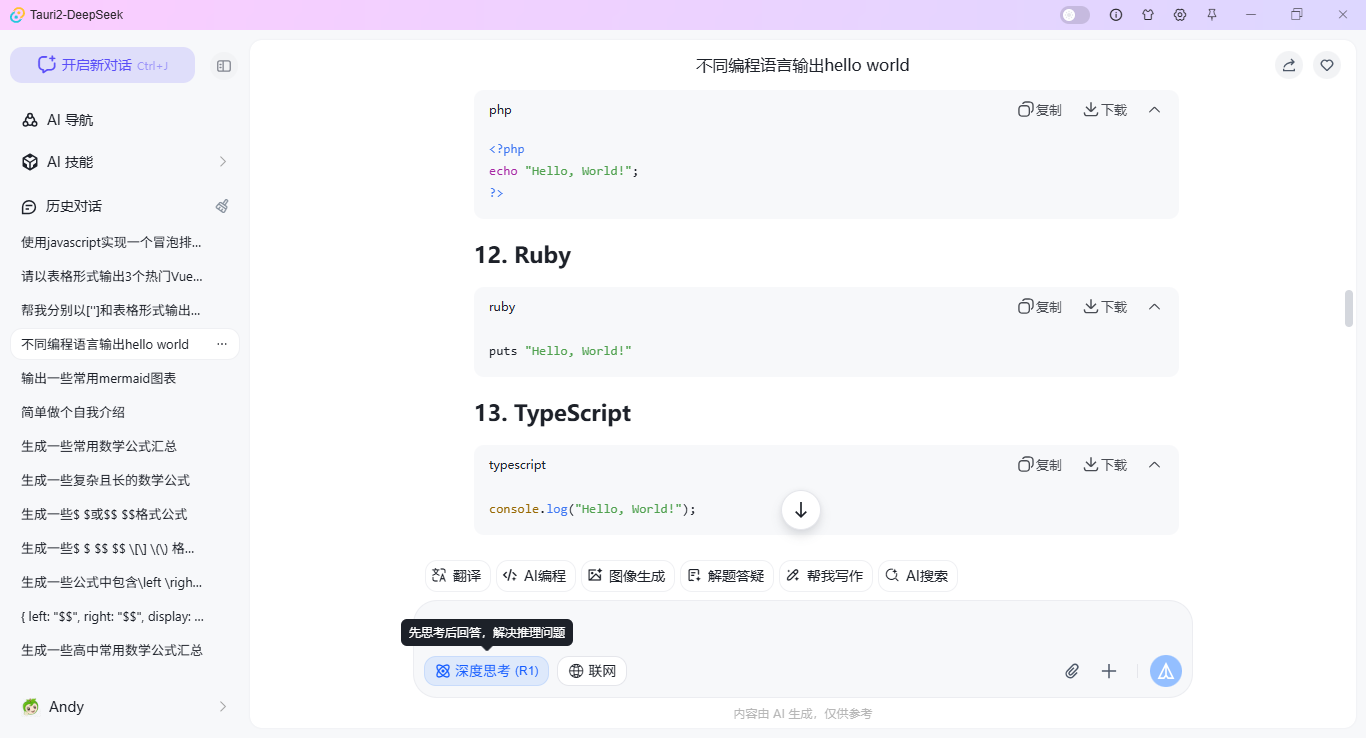Open chat 输出一些常用mermaid图表
1366x738 pixels.
(x=125, y=378)
